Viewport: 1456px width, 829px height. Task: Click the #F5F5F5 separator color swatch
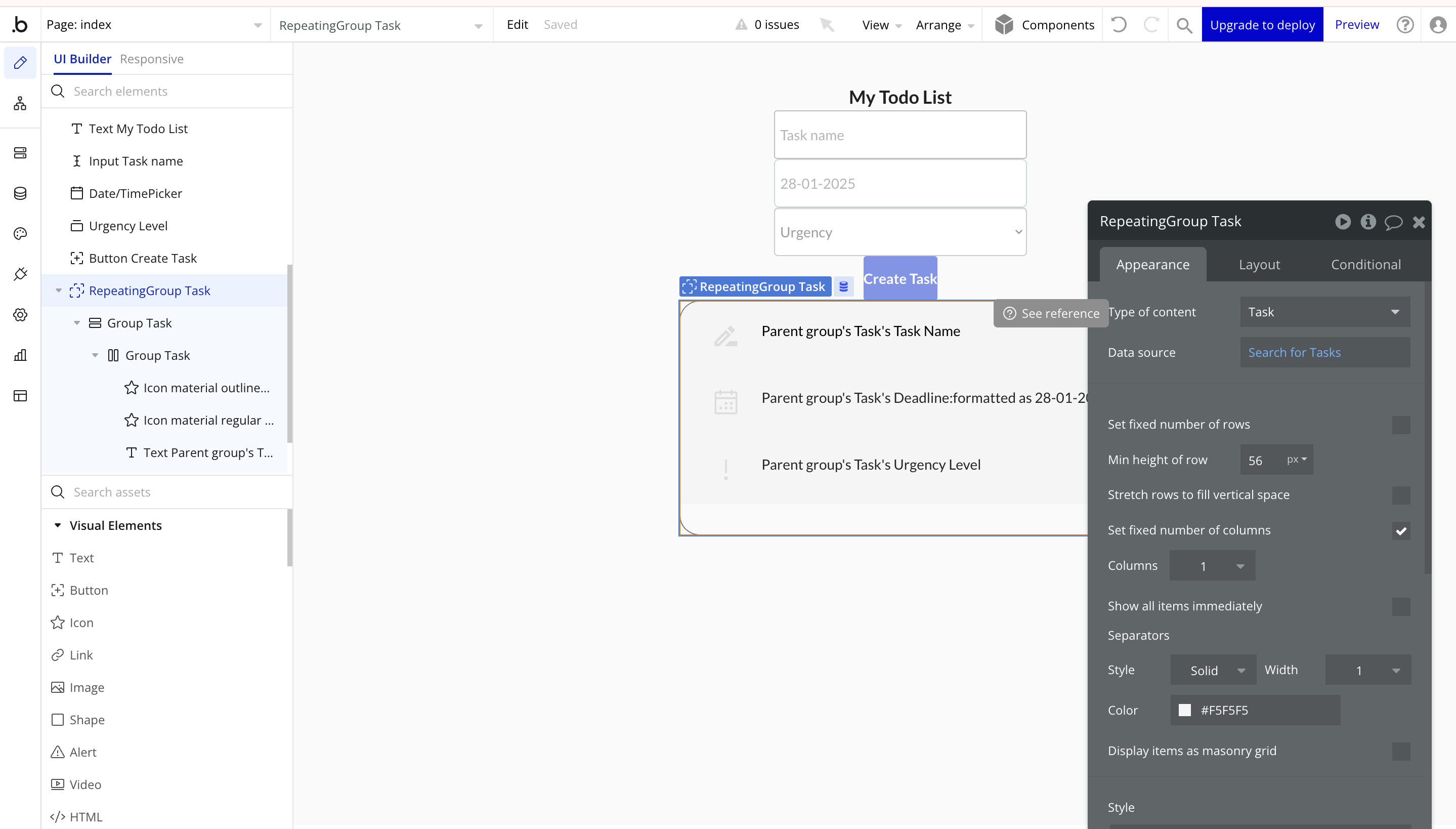[x=1185, y=710]
